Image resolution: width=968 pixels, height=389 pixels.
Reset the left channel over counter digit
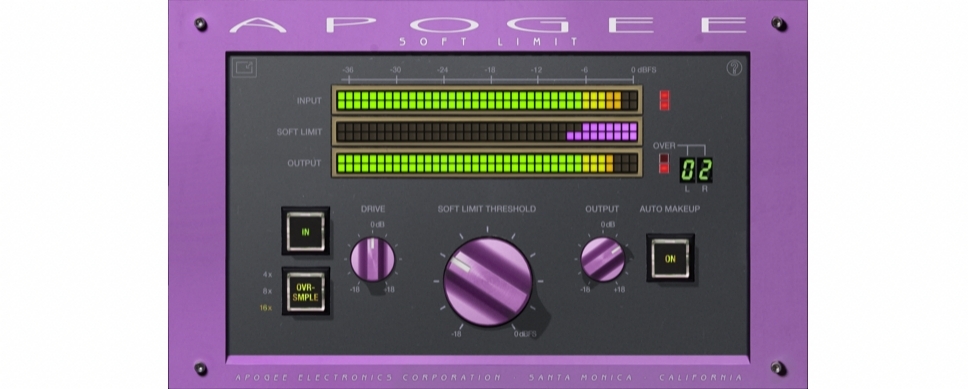[x=688, y=170]
